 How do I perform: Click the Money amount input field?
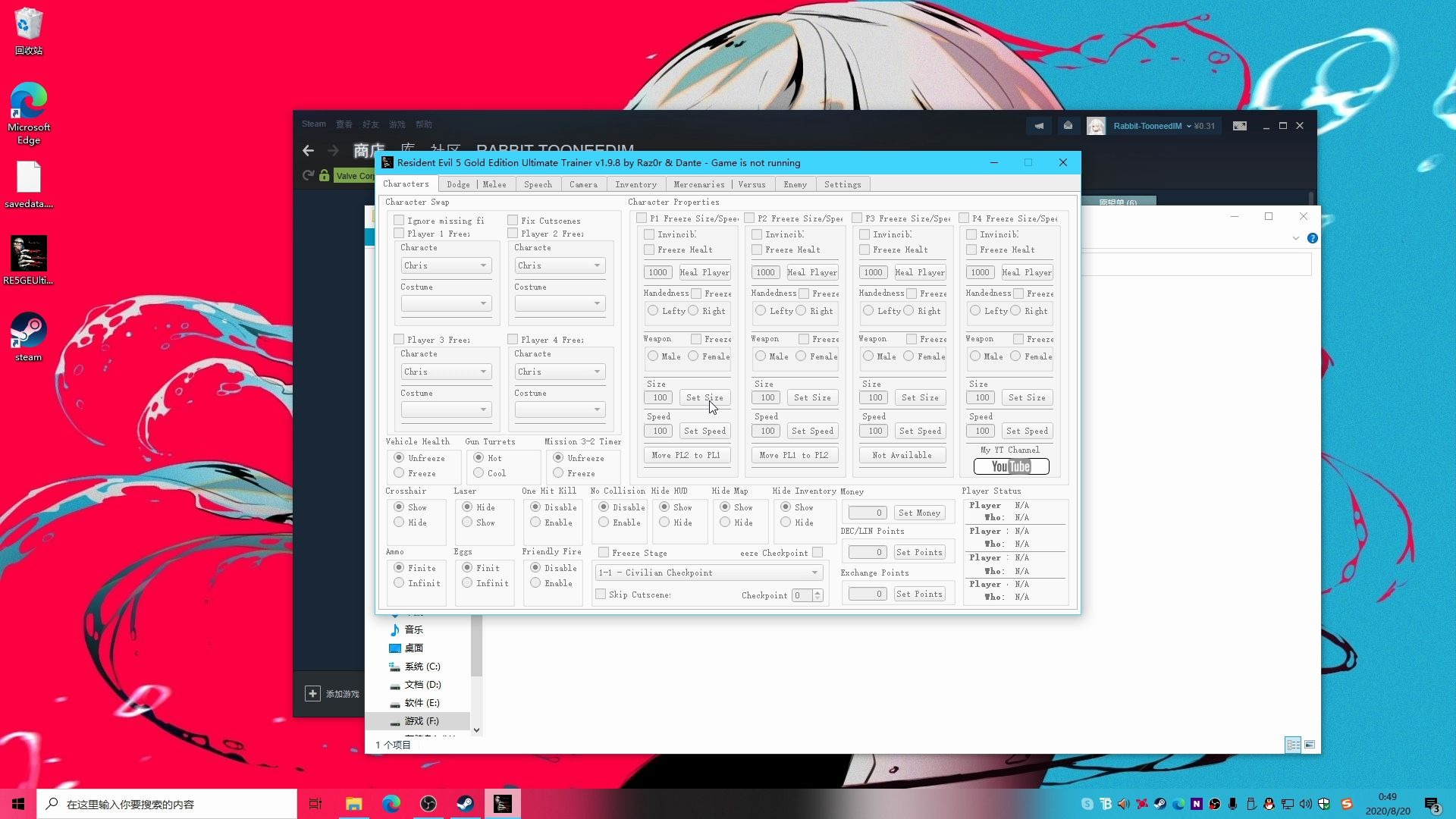click(x=867, y=513)
